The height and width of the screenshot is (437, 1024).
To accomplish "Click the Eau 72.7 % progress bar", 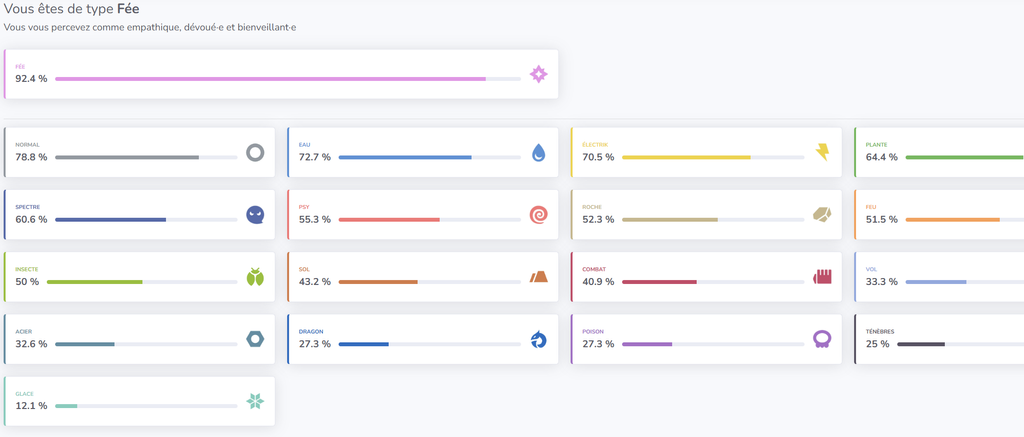I will point(430,157).
